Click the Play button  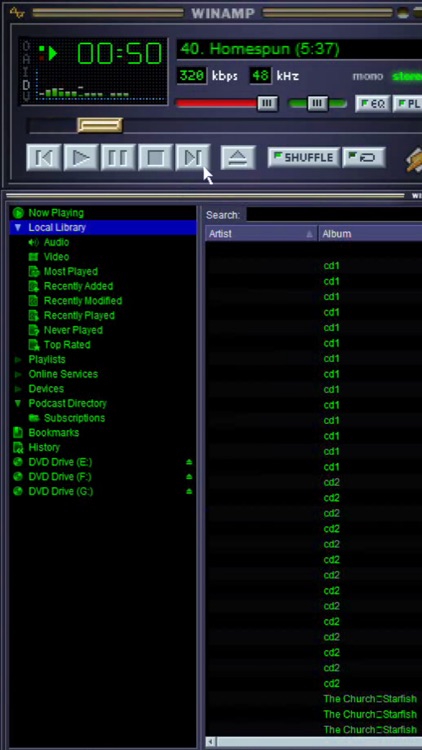click(81, 157)
